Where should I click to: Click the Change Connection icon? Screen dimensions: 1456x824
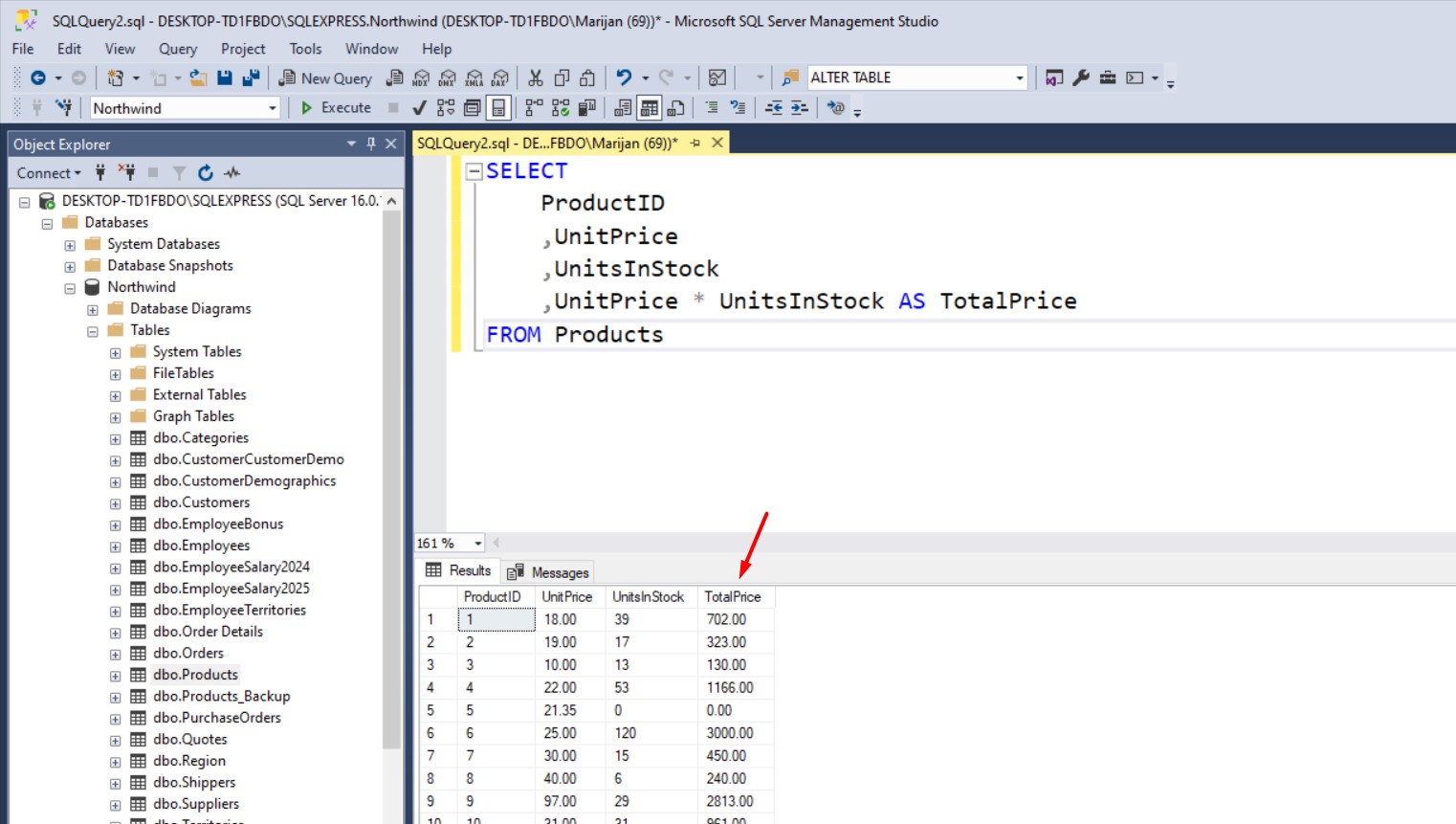(64, 107)
